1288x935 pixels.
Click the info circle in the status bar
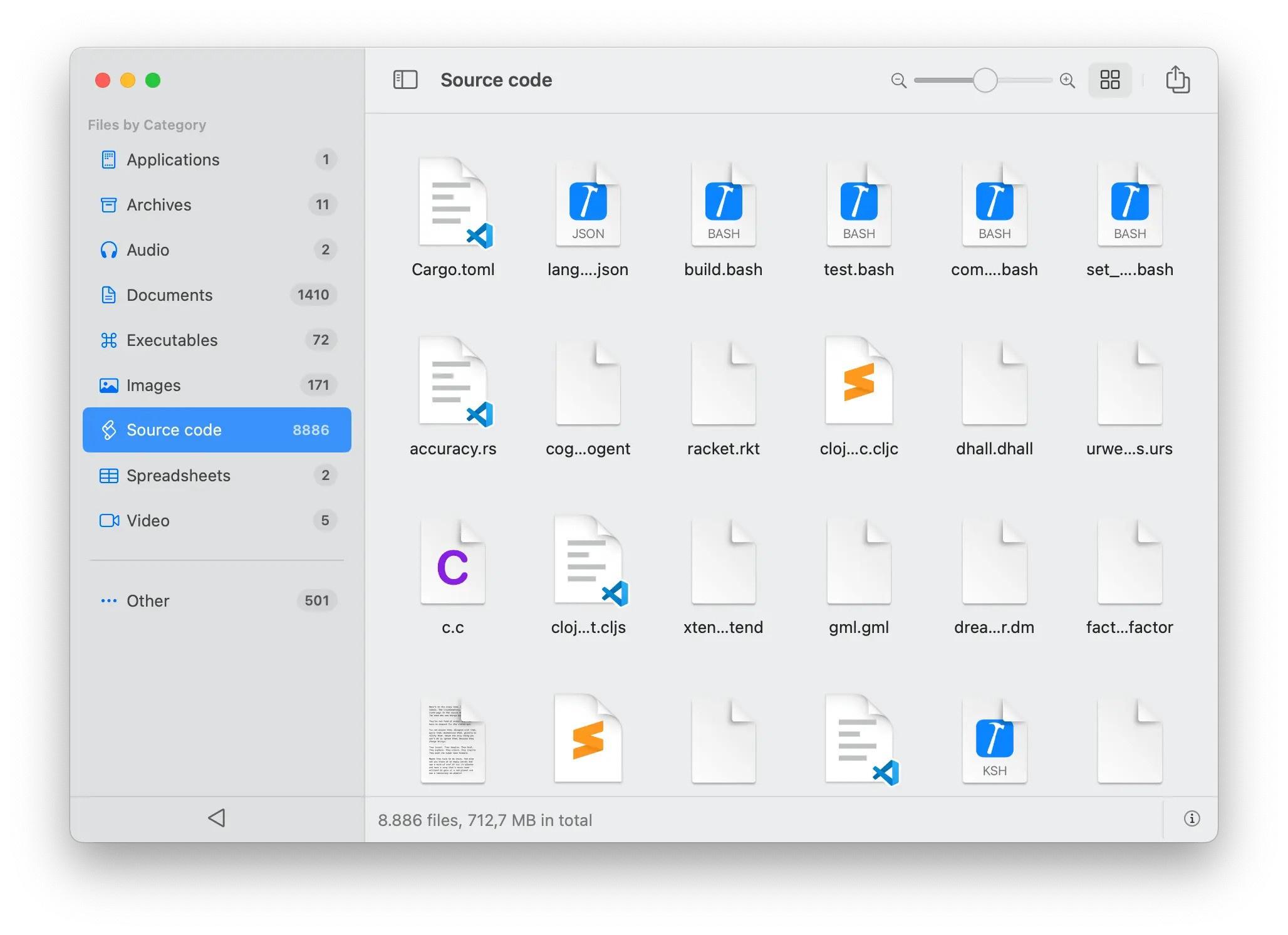[x=1191, y=819]
